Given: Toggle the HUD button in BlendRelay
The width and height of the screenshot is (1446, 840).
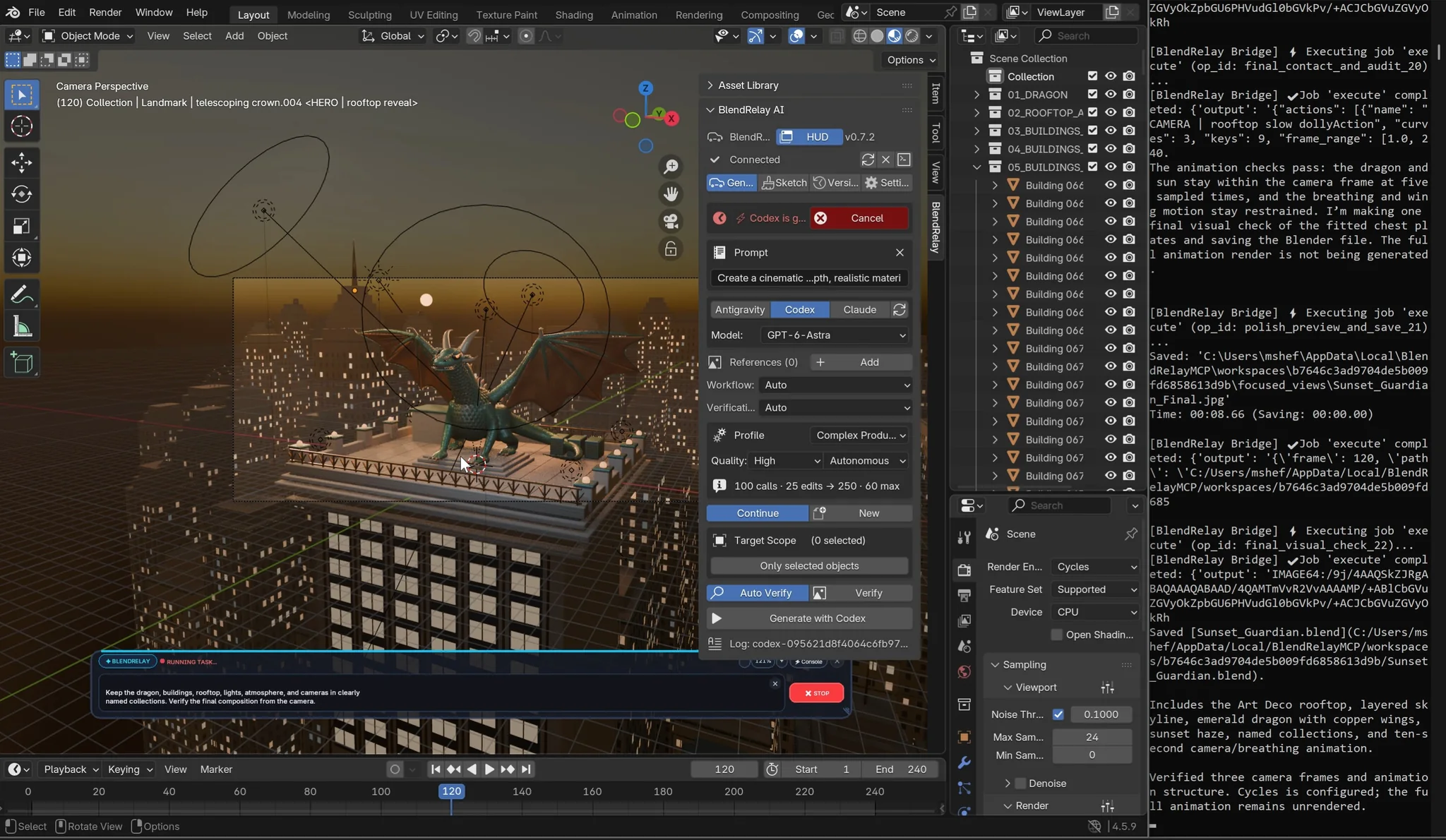Looking at the screenshot, I should [809, 137].
